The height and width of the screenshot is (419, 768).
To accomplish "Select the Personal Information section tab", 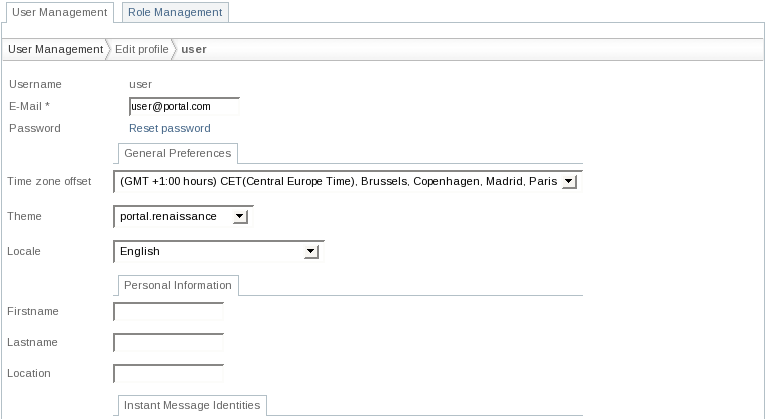I will point(178,285).
